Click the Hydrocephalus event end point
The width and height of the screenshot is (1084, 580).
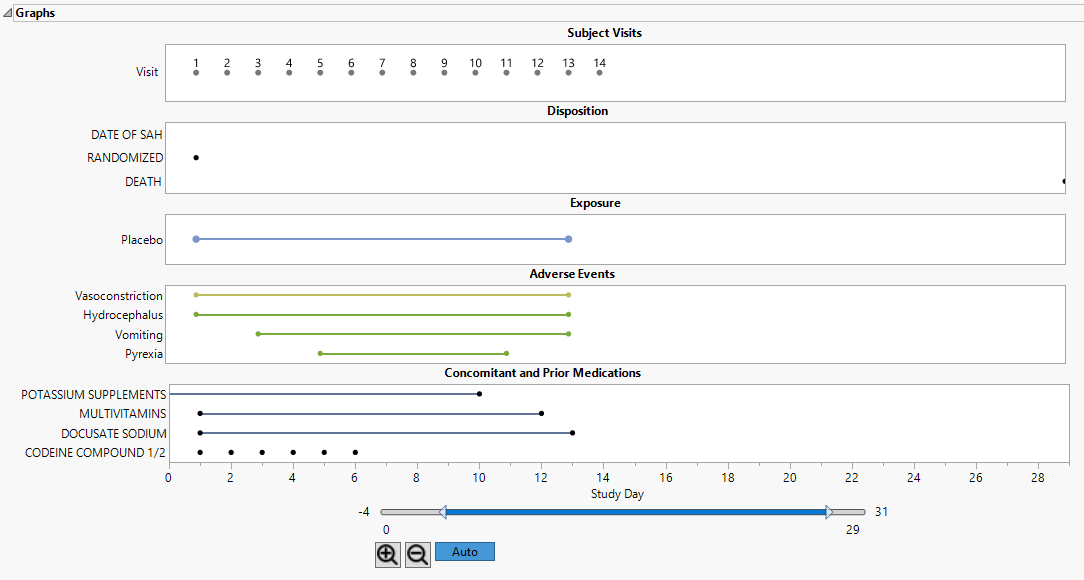568,315
